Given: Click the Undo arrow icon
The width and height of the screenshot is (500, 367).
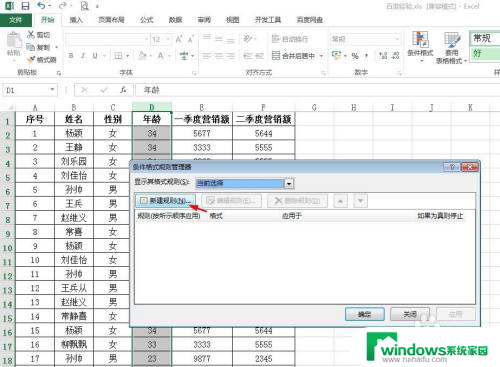Looking at the screenshot, I should pos(41,6).
